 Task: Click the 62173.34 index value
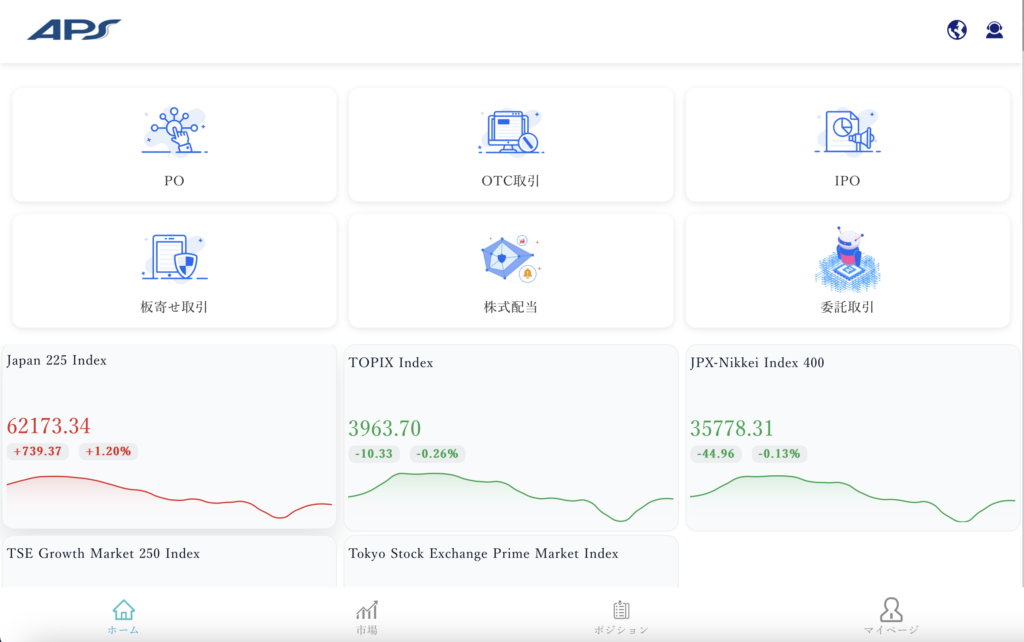tap(49, 426)
